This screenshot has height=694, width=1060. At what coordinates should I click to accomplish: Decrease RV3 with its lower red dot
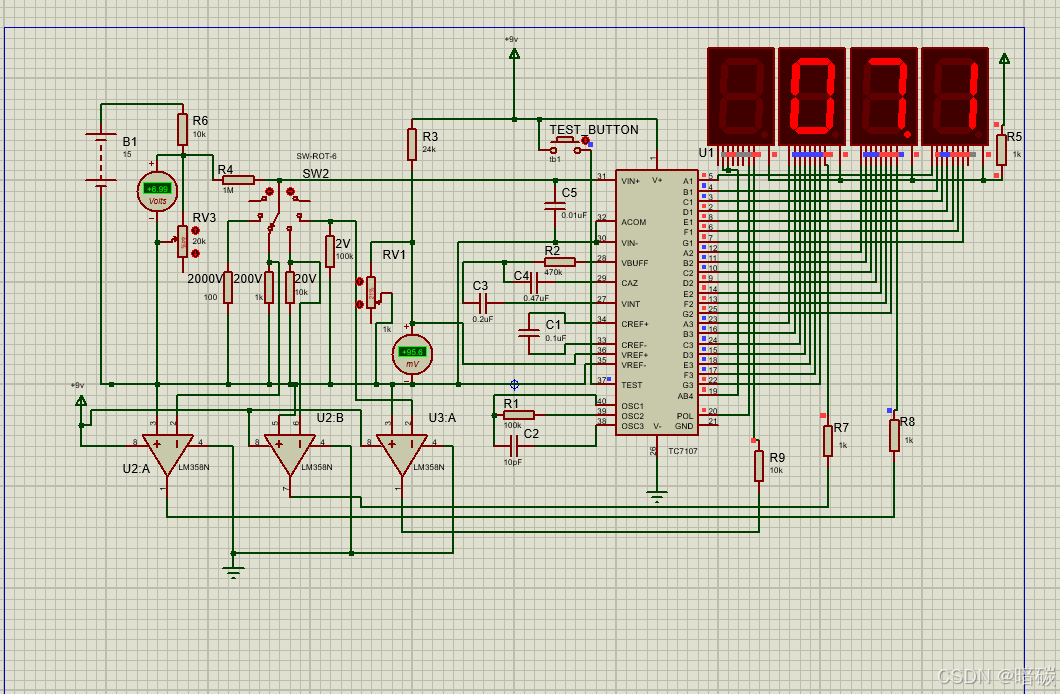coord(195,253)
